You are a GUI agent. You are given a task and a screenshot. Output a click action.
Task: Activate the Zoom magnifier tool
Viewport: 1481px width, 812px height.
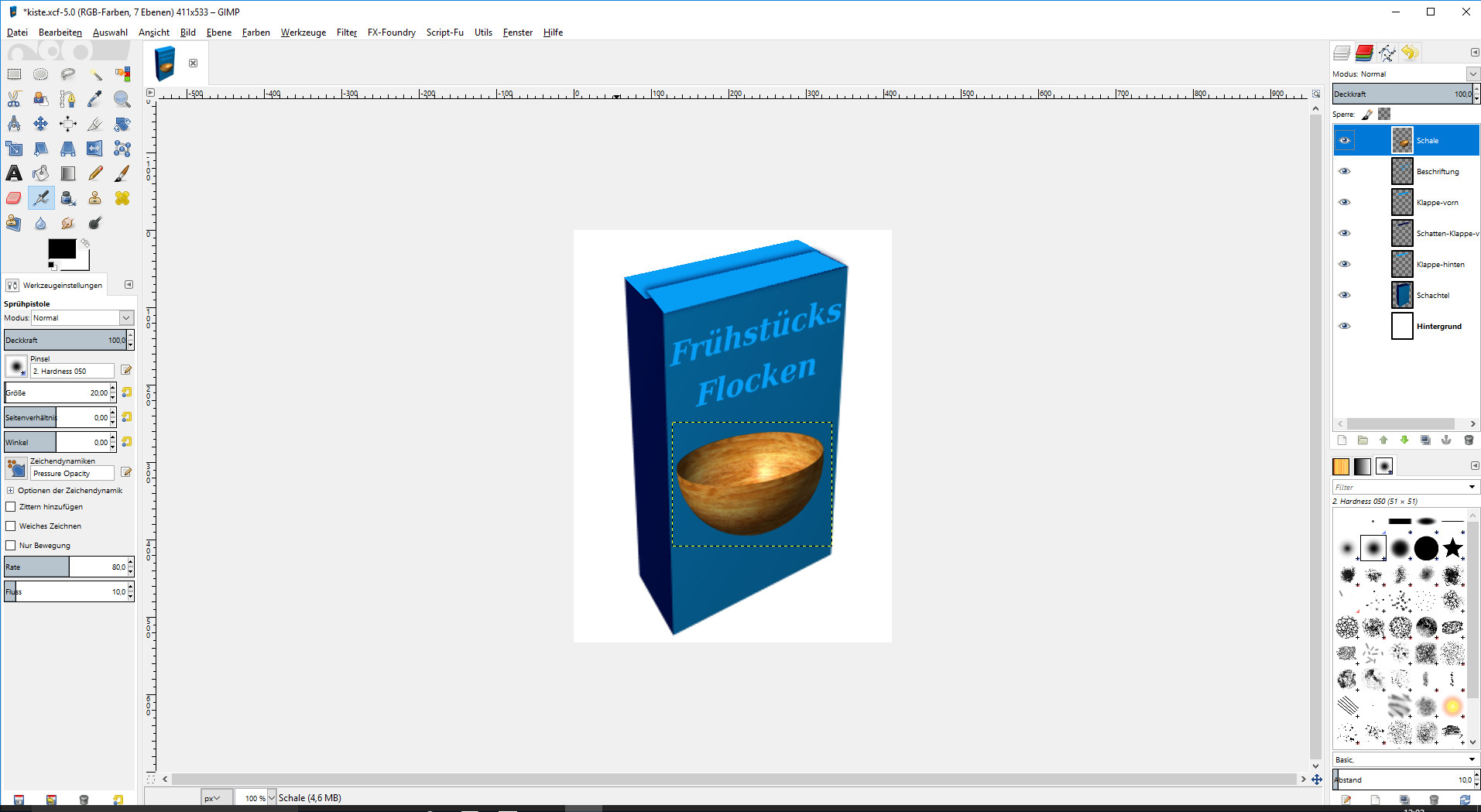tap(122, 99)
